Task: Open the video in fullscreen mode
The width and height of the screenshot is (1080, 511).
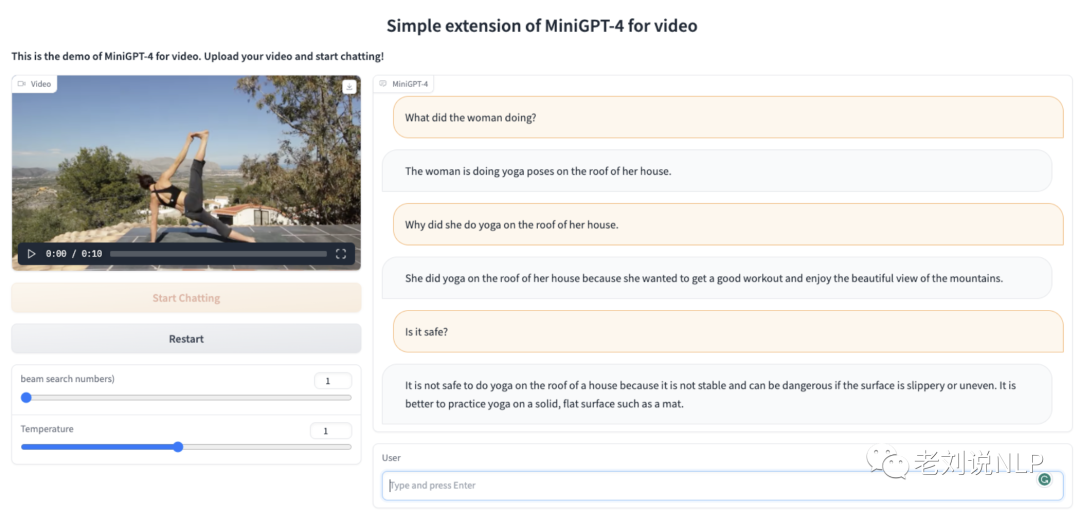Action: point(340,254)
